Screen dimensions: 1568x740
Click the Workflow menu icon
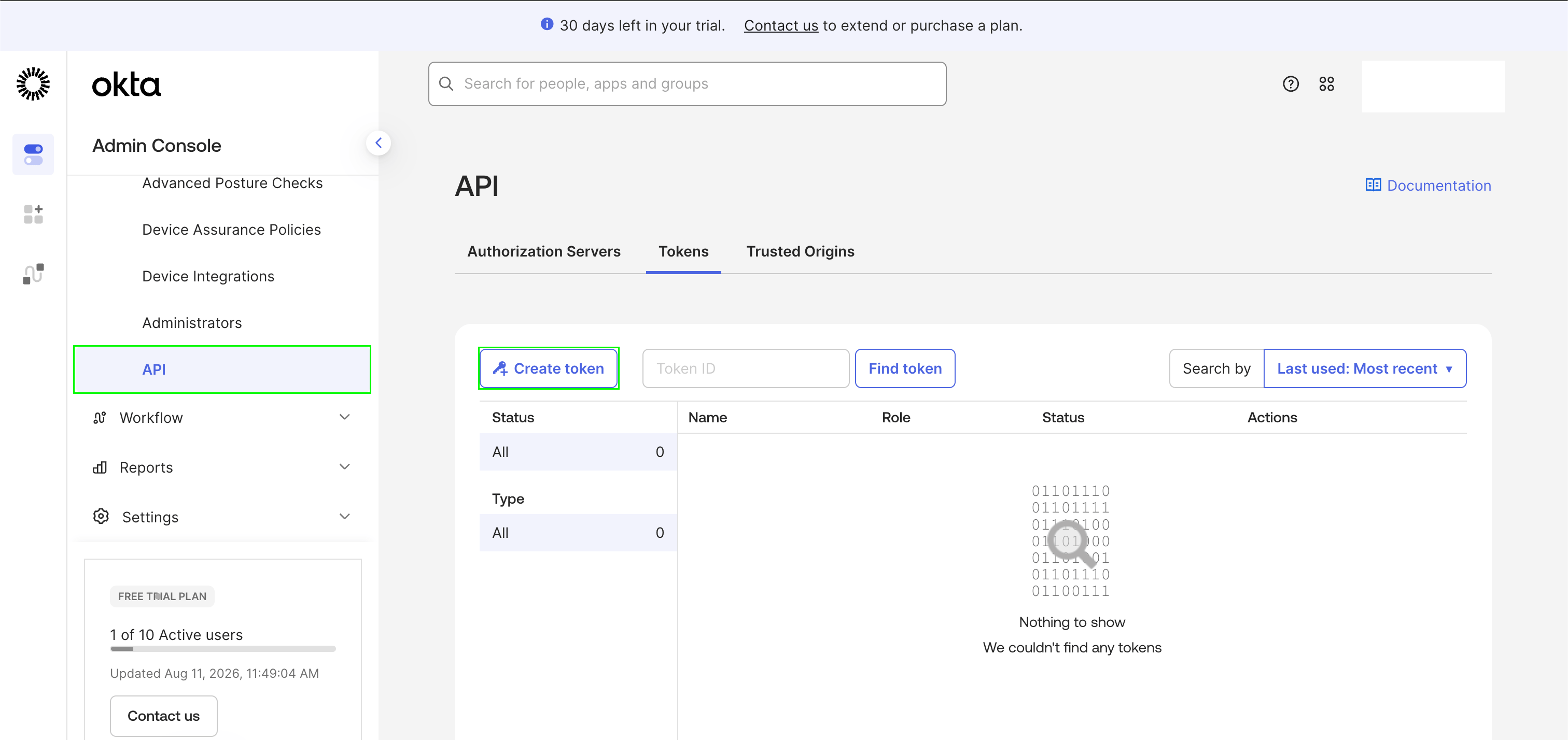100,418
